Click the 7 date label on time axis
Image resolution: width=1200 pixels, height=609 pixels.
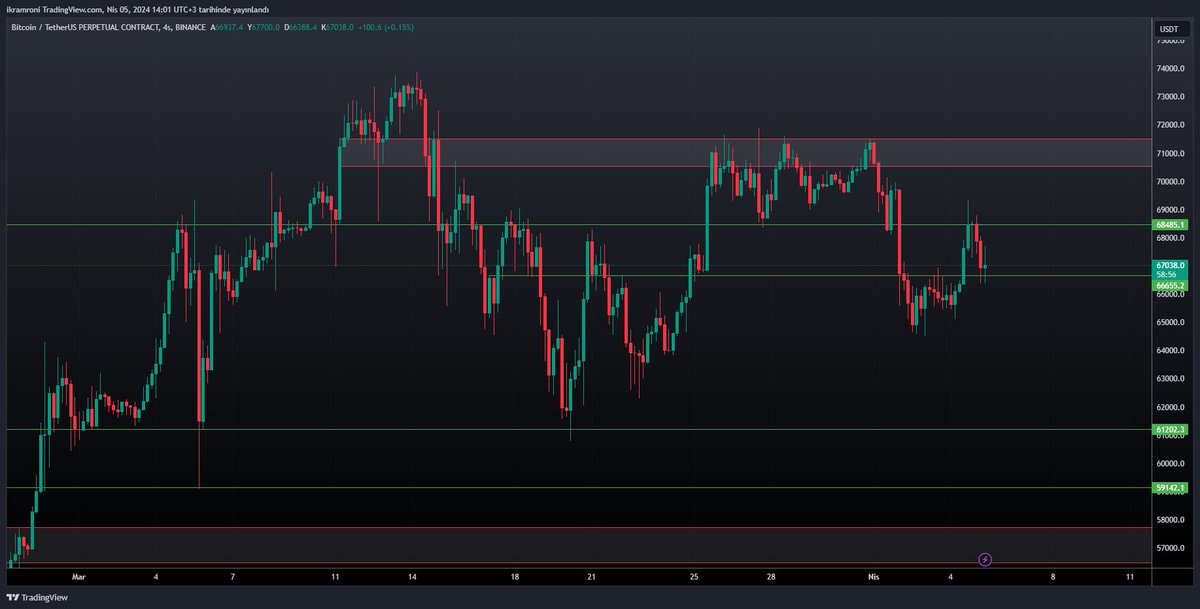pos(232,577)
